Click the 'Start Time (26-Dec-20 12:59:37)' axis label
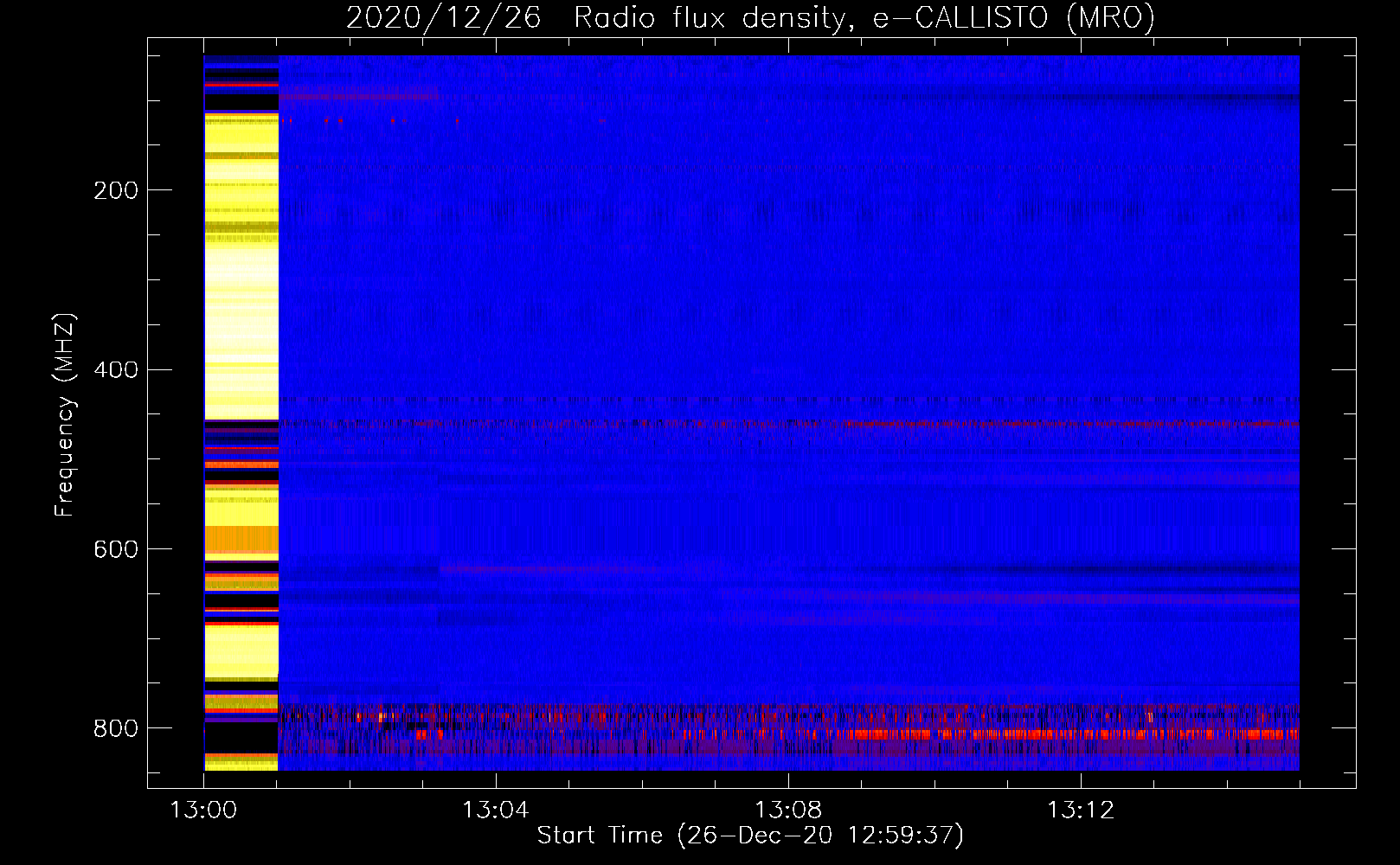The height and width of the screenshot is (865, 1400). 750,836
